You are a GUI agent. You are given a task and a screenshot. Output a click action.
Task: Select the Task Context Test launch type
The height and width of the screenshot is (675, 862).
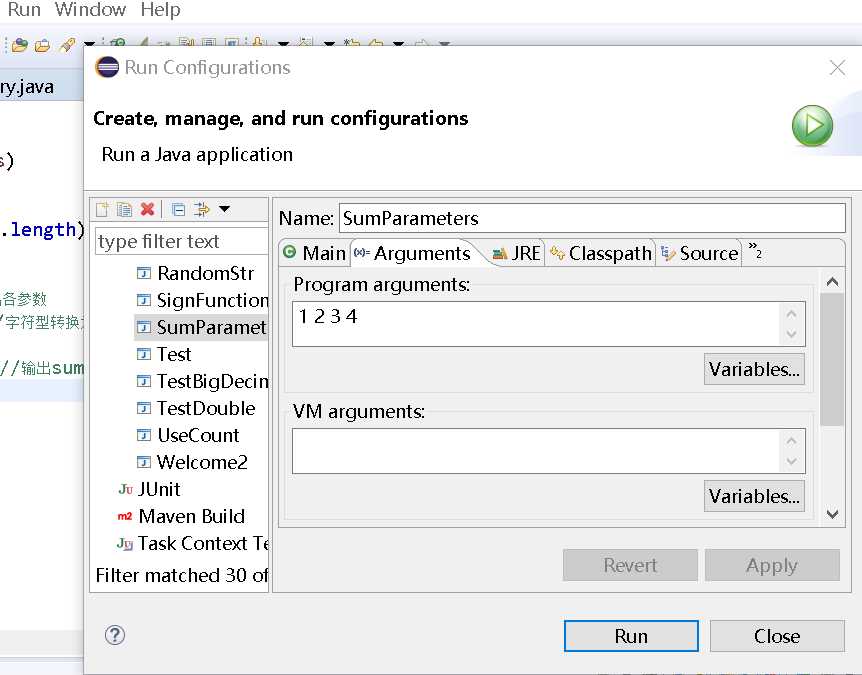192,543
